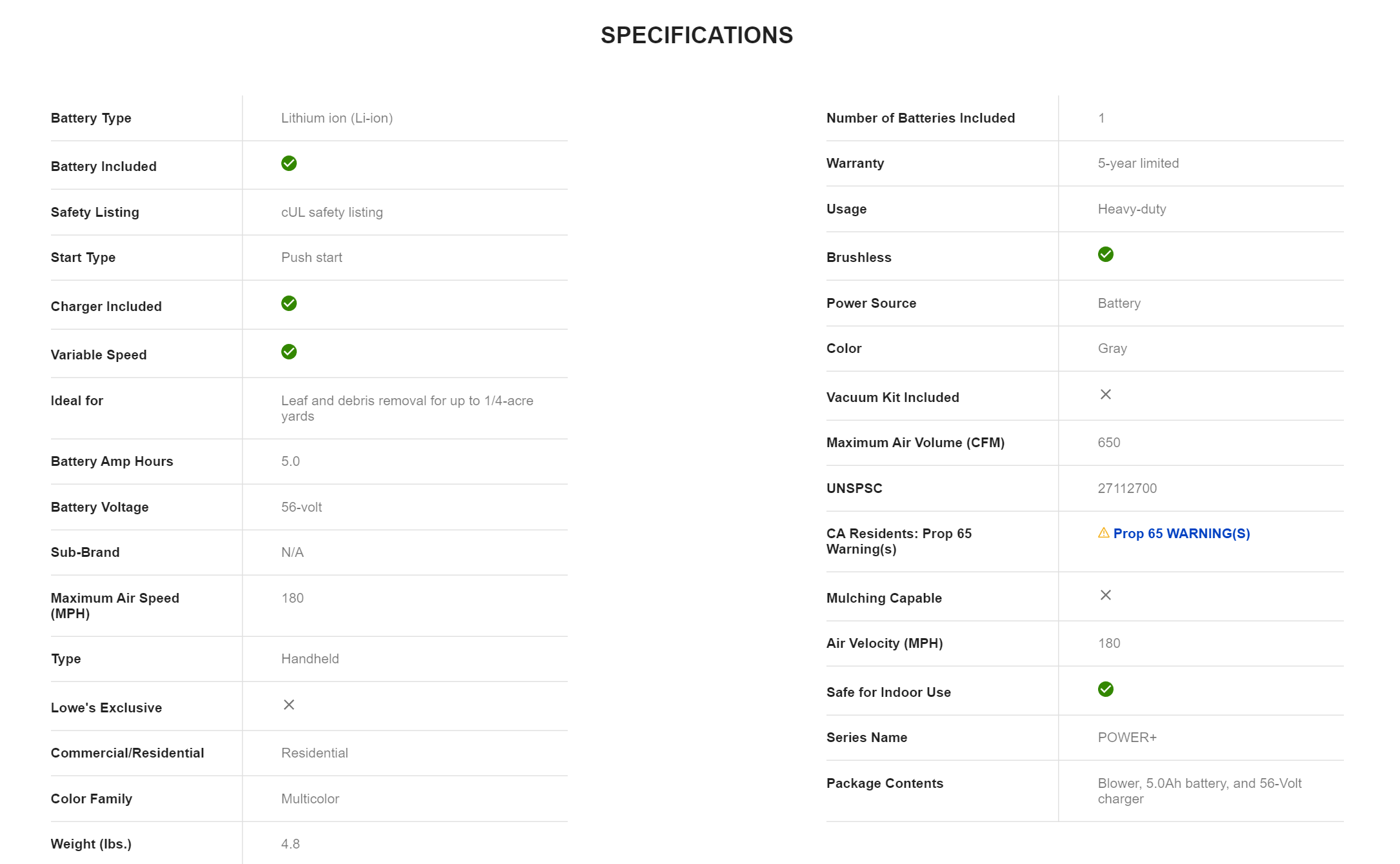Click the UNSPSC code 27112700
Screen dimensions: 1400x864
point(1127,488)
